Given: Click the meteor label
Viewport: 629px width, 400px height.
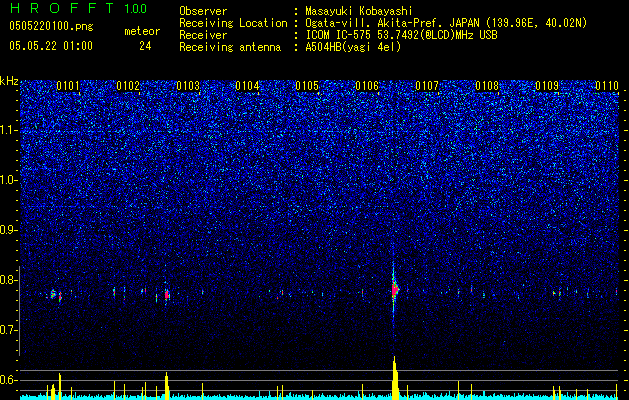Looking at the screenshot, I should pos(142,31).
